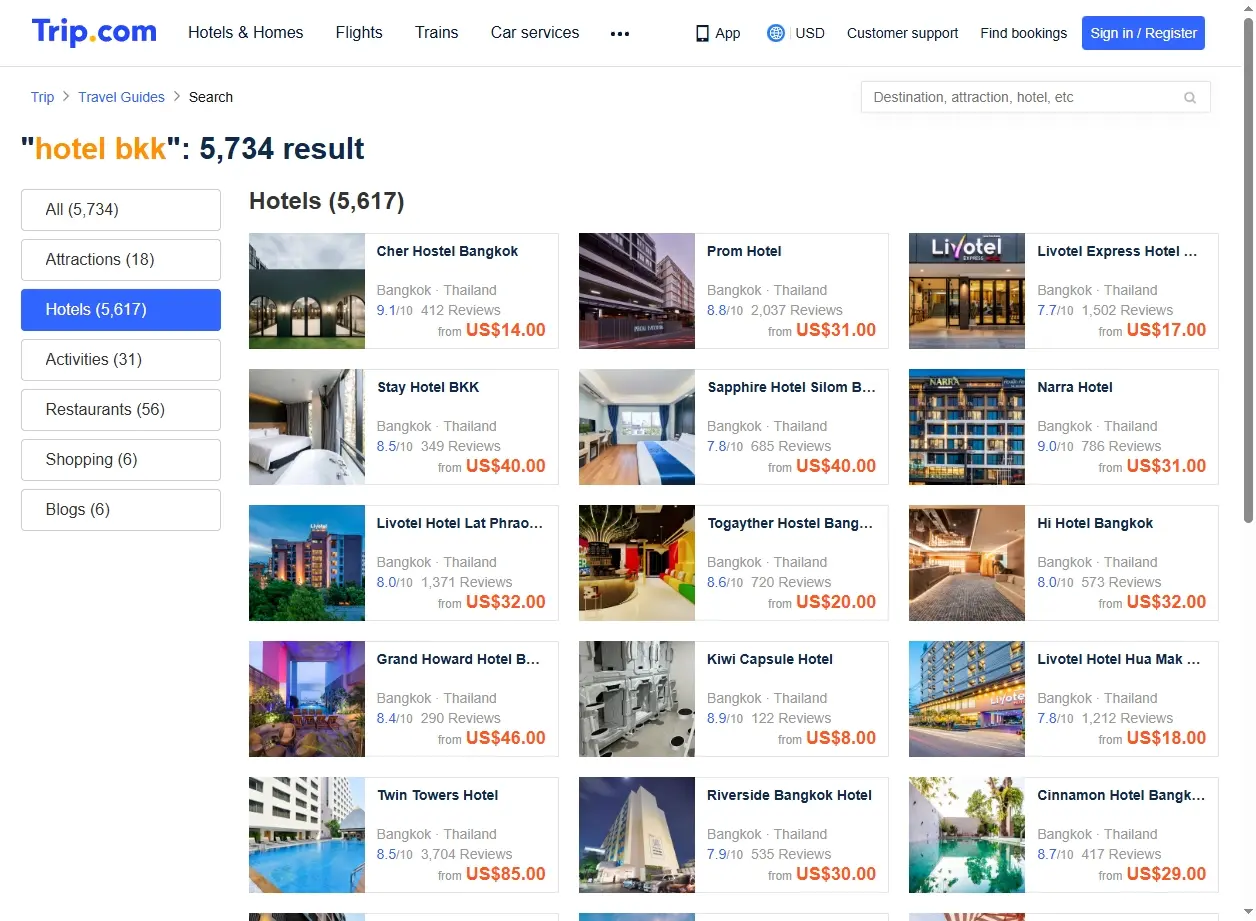
Task: Open Cher Hostel Bangkok thumbnail
Action: point(307,291)
